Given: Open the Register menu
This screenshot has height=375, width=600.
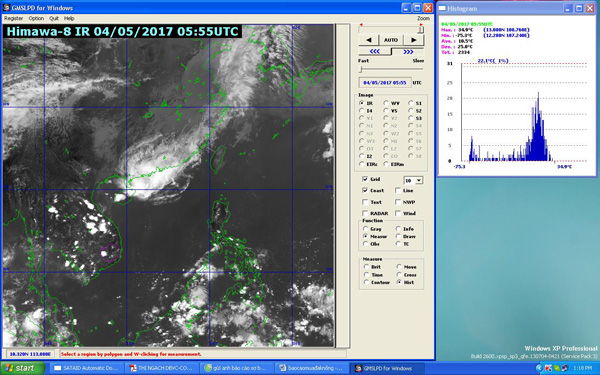Looking at the screenshot, I should click(13, 18).
